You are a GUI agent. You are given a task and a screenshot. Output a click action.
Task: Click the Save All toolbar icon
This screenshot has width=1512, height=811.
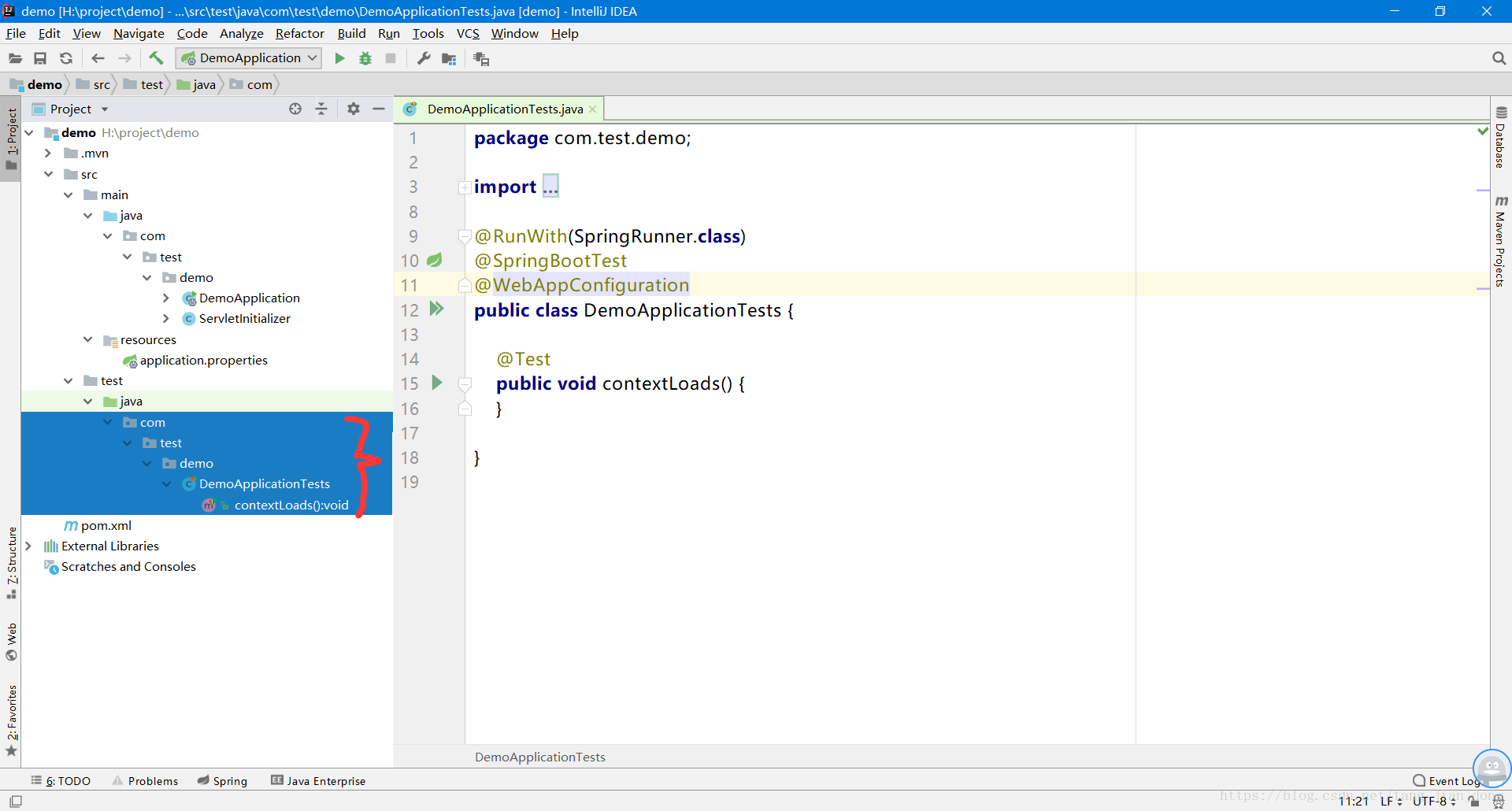tap(40, 58)
